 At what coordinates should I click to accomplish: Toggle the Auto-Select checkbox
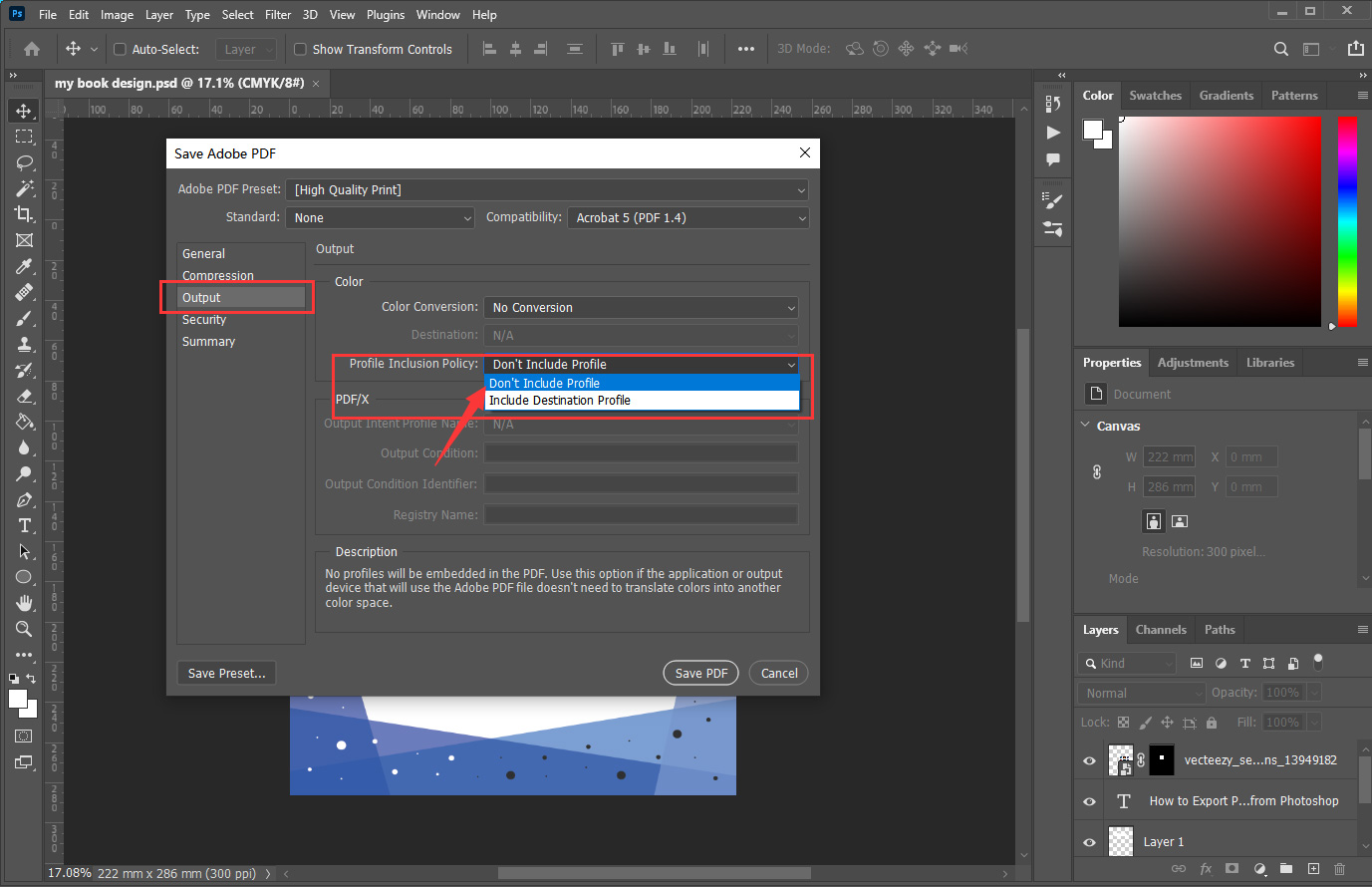[x=120, y=49]
